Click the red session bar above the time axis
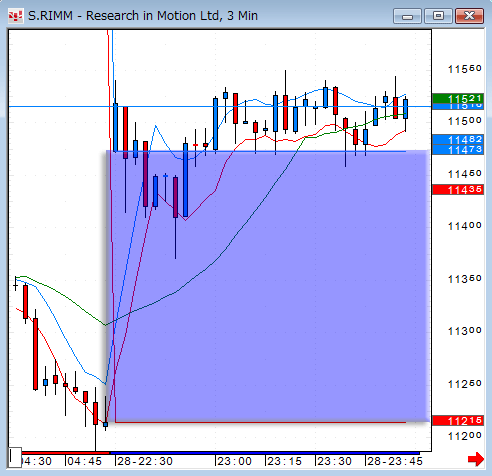The width and height of the screenshot is (492, 476). 65,453
